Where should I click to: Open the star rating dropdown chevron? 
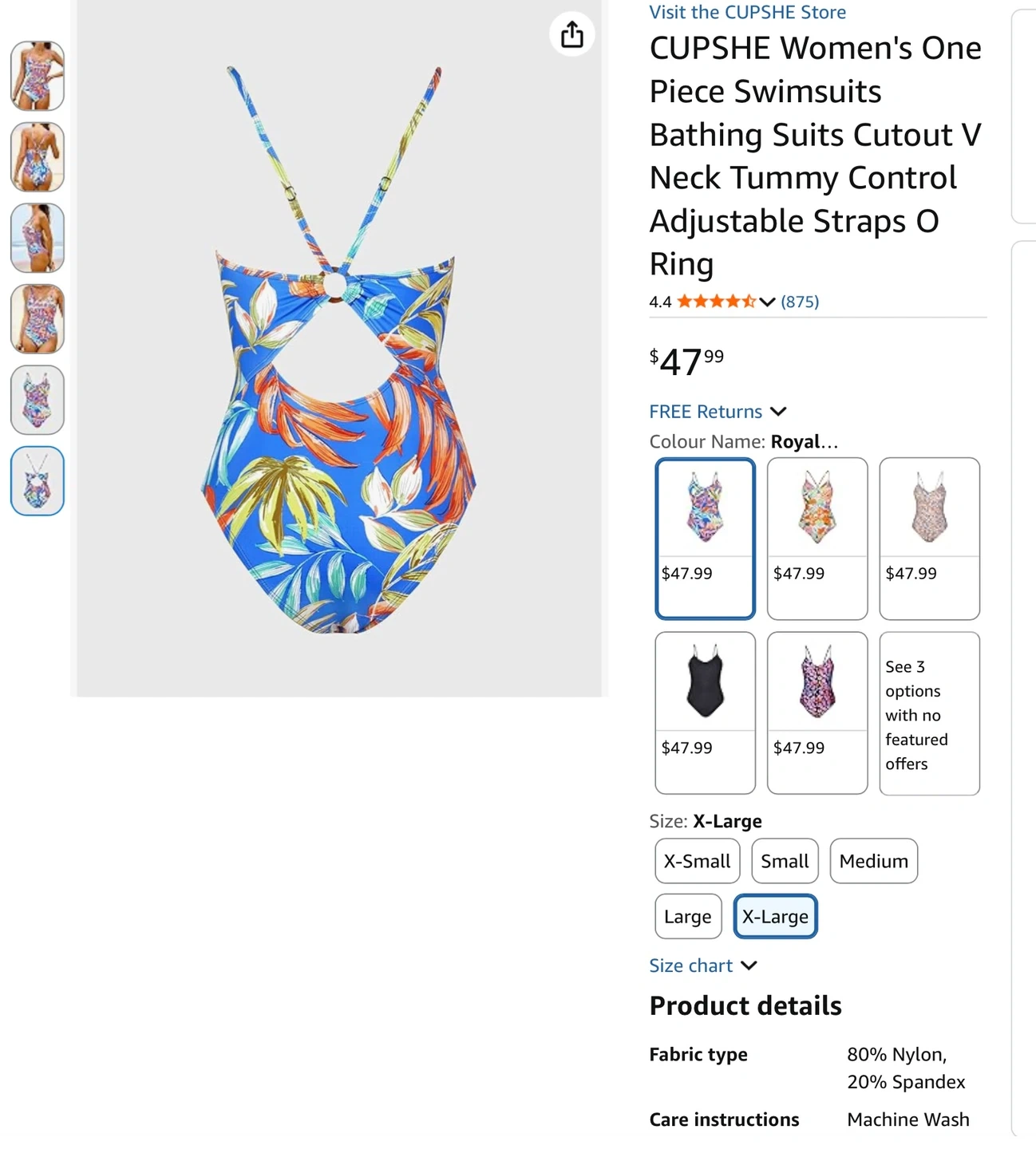click(x=767, y=302)
